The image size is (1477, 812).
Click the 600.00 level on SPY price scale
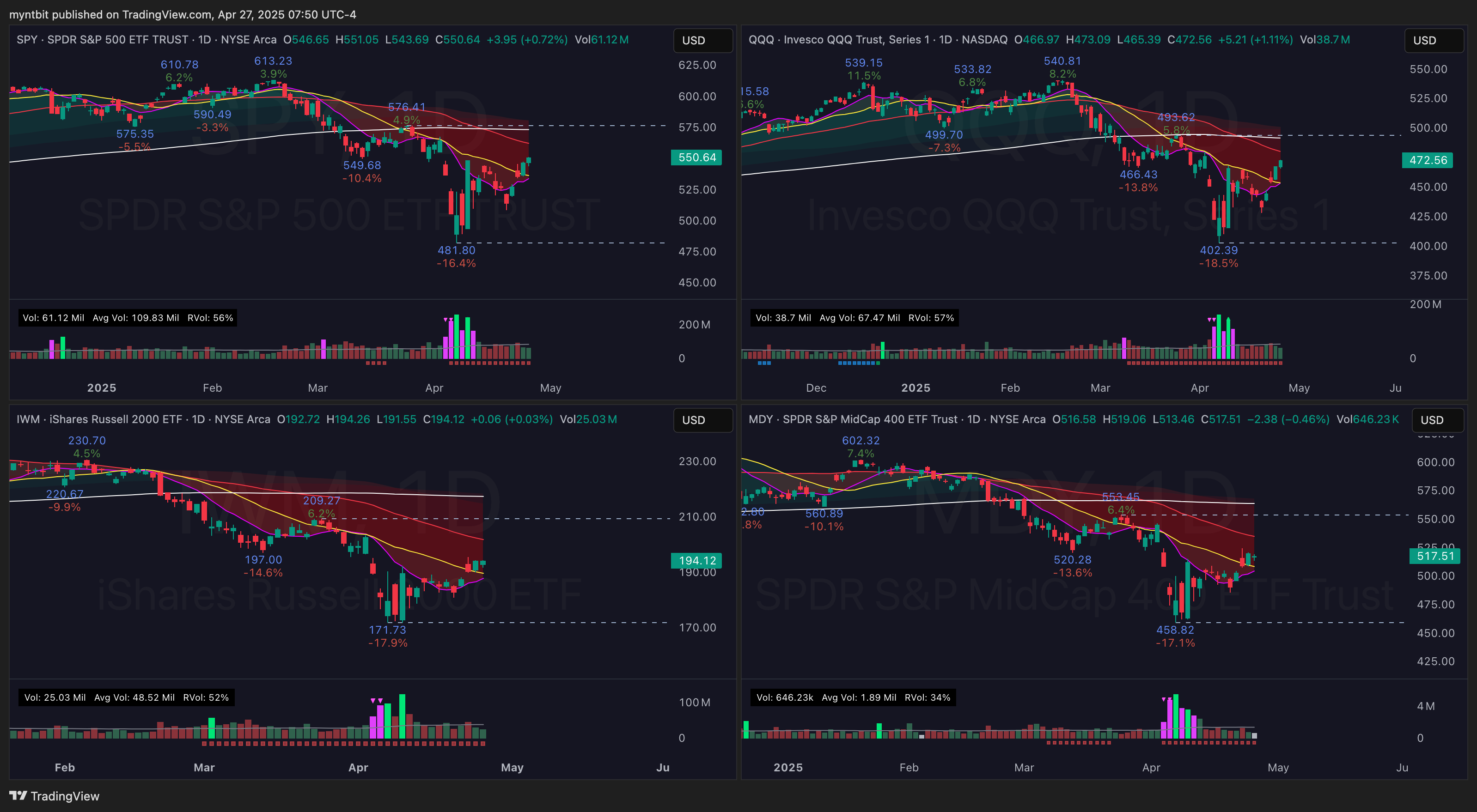tap(697, 96)
